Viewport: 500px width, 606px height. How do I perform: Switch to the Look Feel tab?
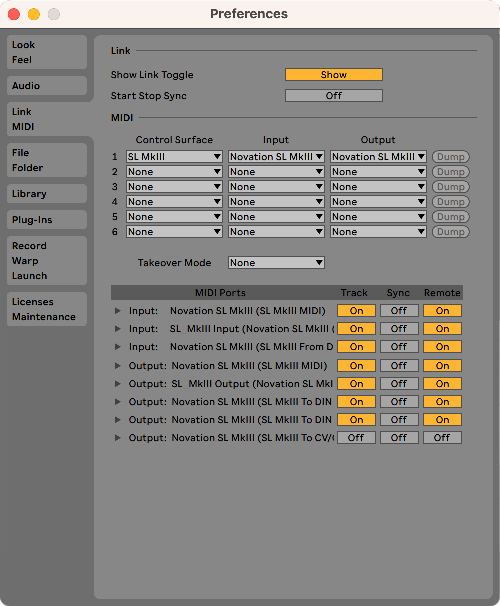pos(47,52)
